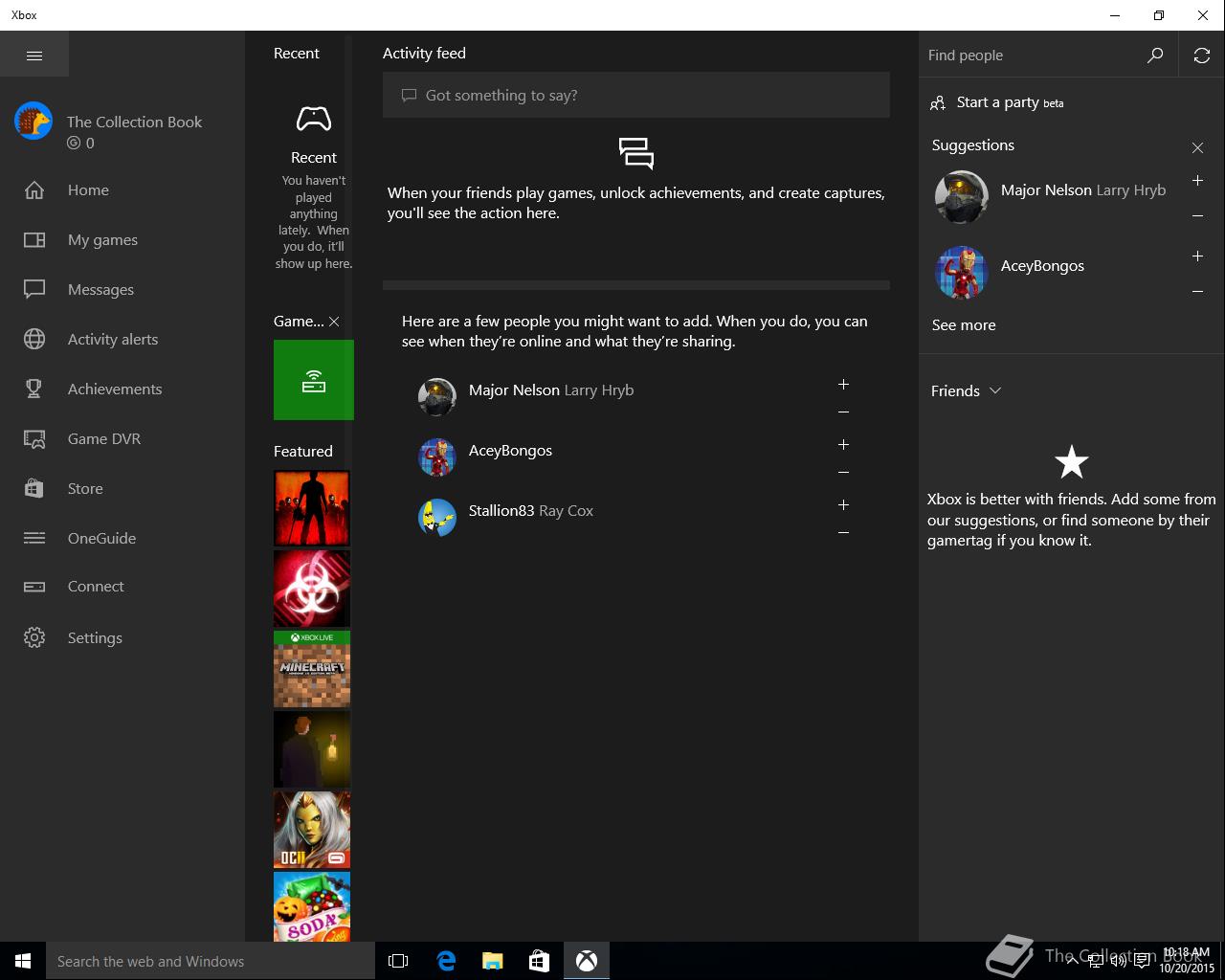Open the Windows Start menu
Screen dimensions: 1225x980
(x=23, y=961)
